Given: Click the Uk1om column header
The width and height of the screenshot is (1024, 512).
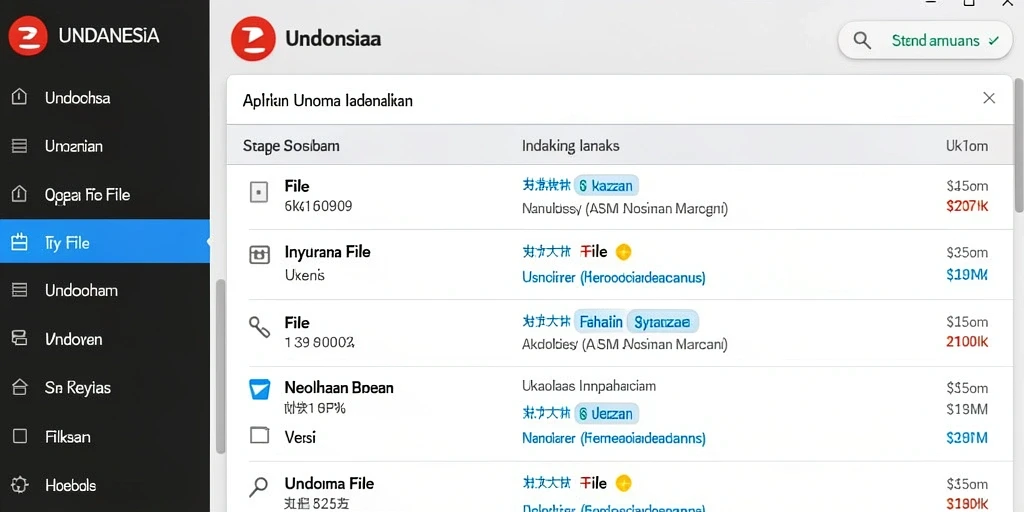Looking at the screenshot, I should [x=967, y=146].
